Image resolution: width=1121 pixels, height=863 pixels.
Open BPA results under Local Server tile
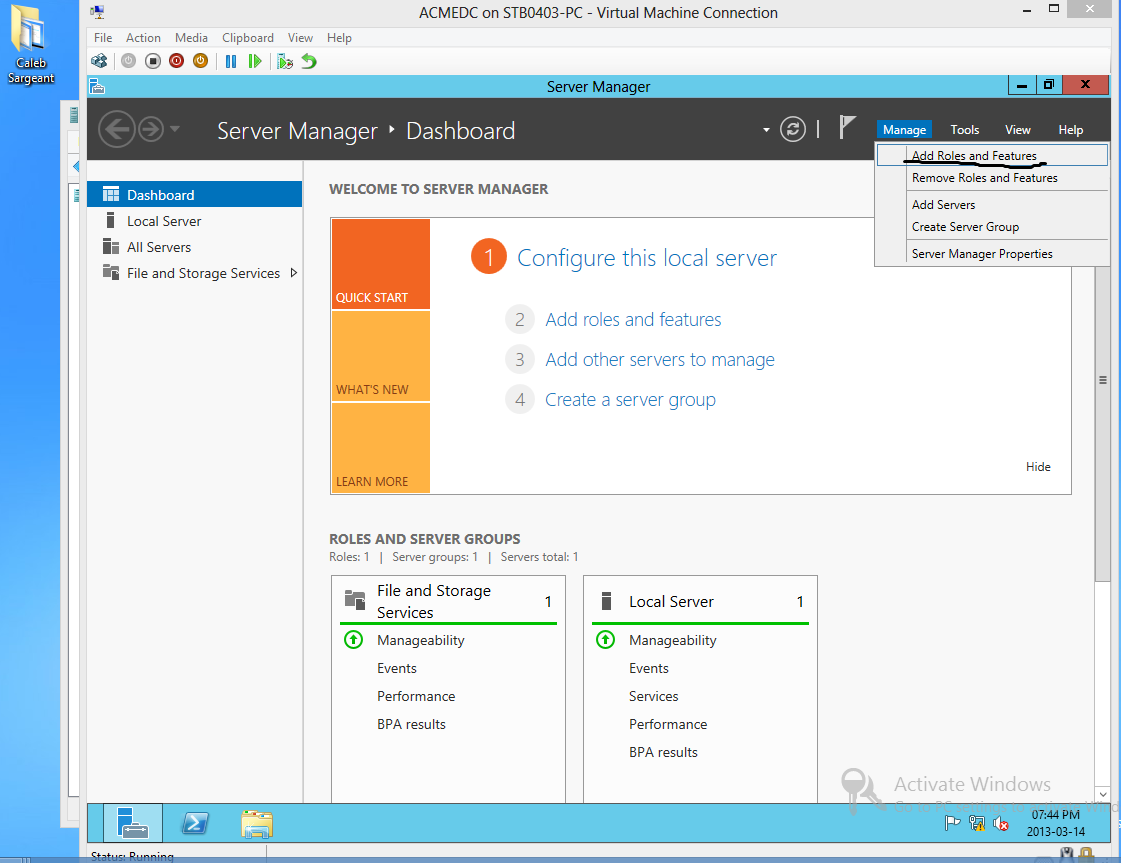[x=663, y=752]
